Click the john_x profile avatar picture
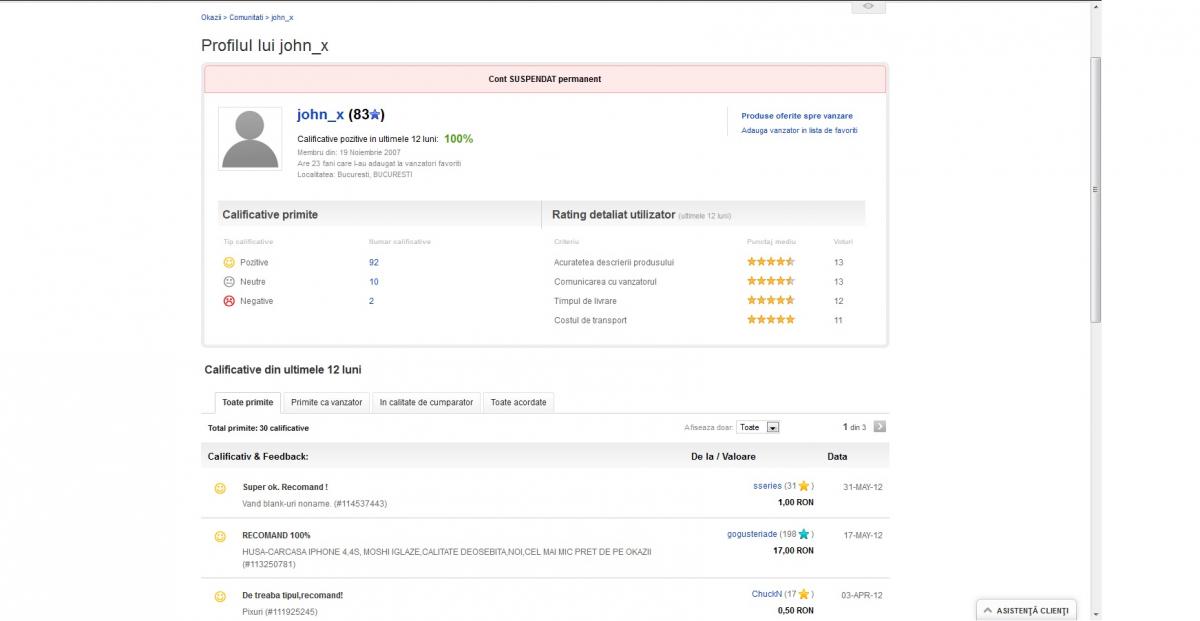Image resolution: width=1200 pixels, height=621 pixels. pos(250,139)
